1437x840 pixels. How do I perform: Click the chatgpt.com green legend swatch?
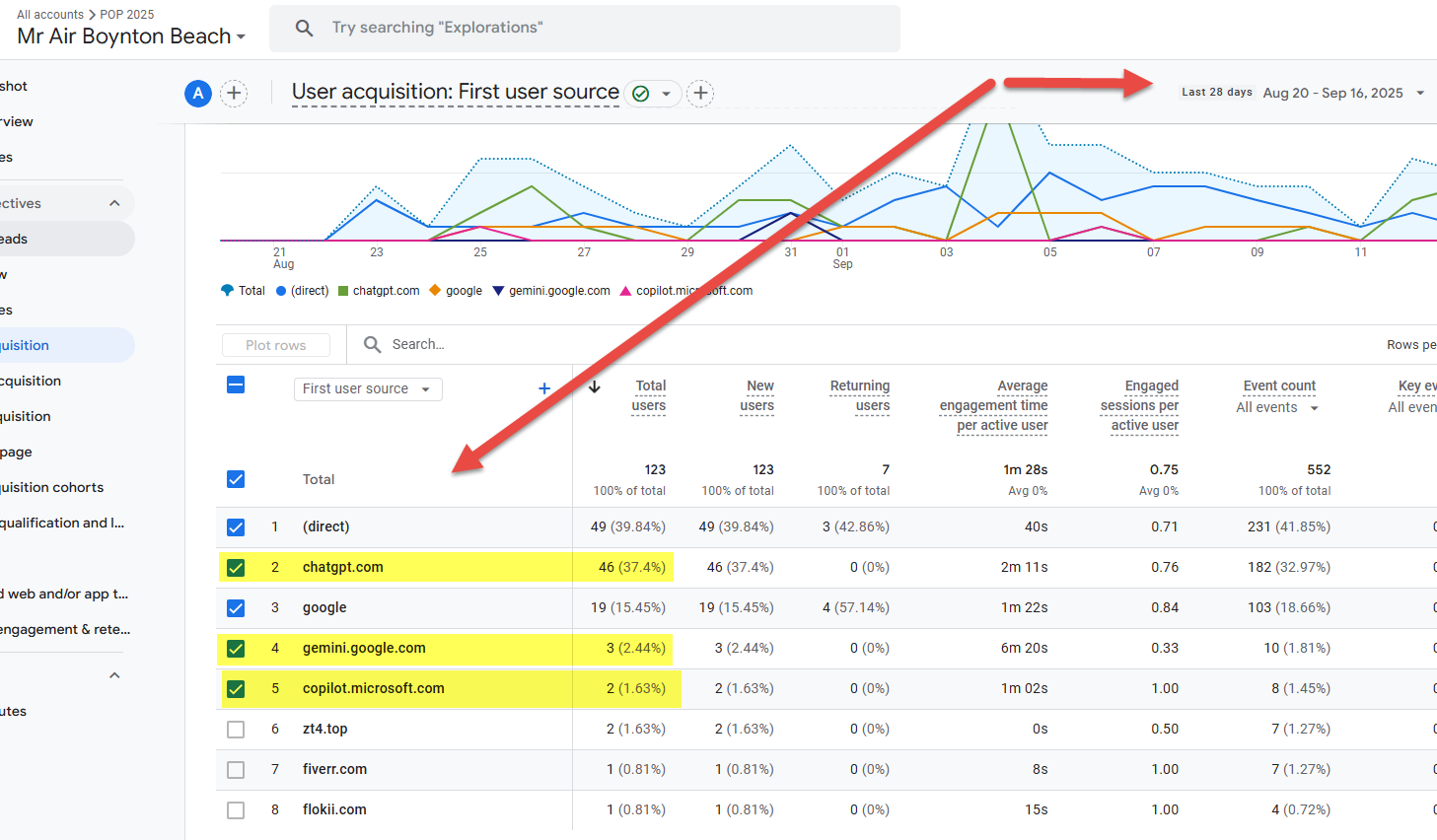coord(343,291)
